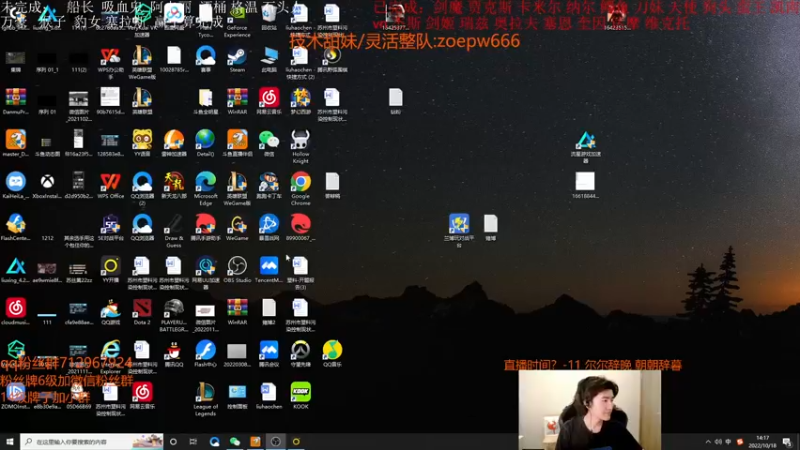Launch WeGame from the desktop

(x=237, y=228)
